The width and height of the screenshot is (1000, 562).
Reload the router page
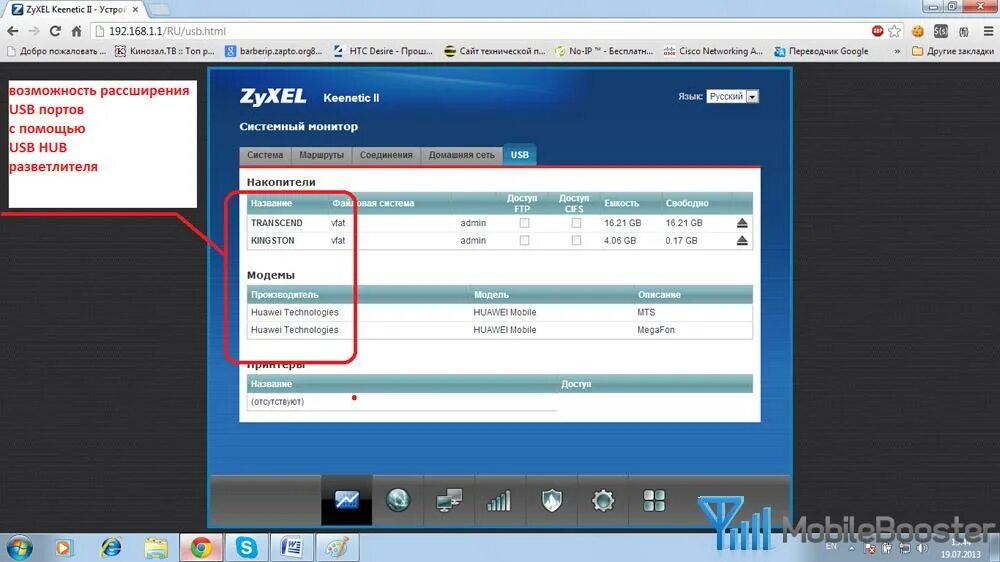tap(55, 31)
